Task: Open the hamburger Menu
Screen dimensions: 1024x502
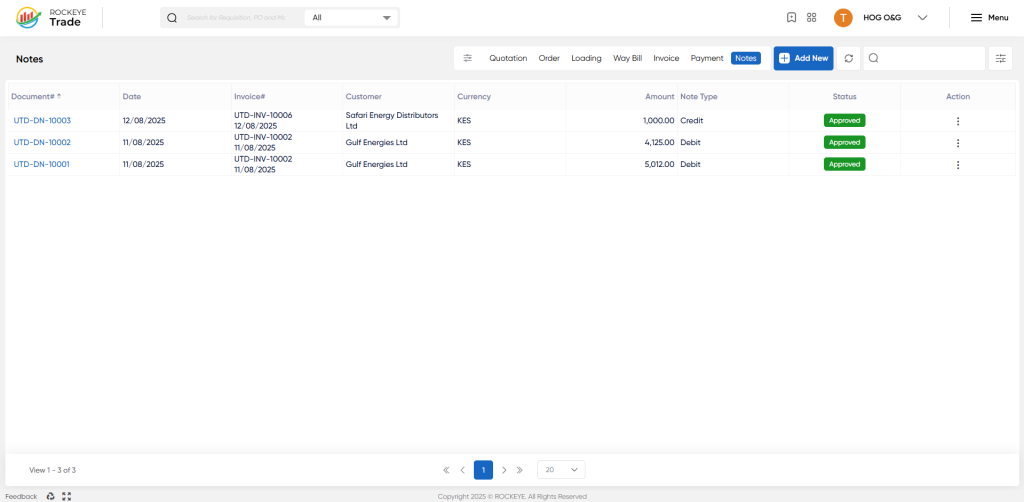Action: click(x=989, y=18)
